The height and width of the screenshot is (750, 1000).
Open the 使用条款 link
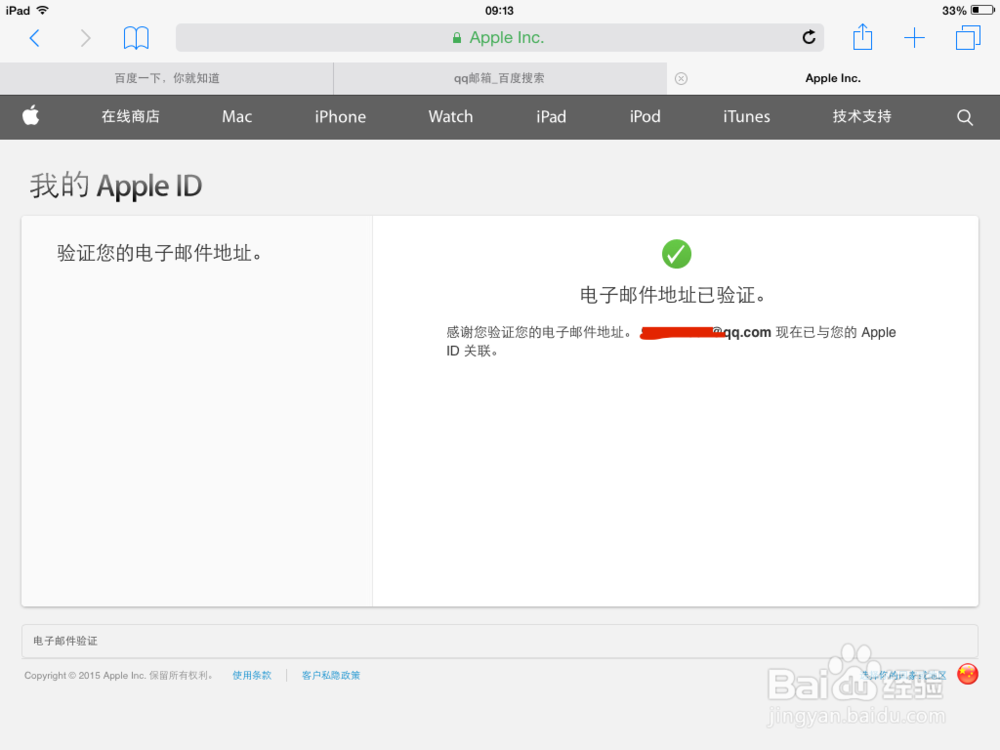point(252,675)
